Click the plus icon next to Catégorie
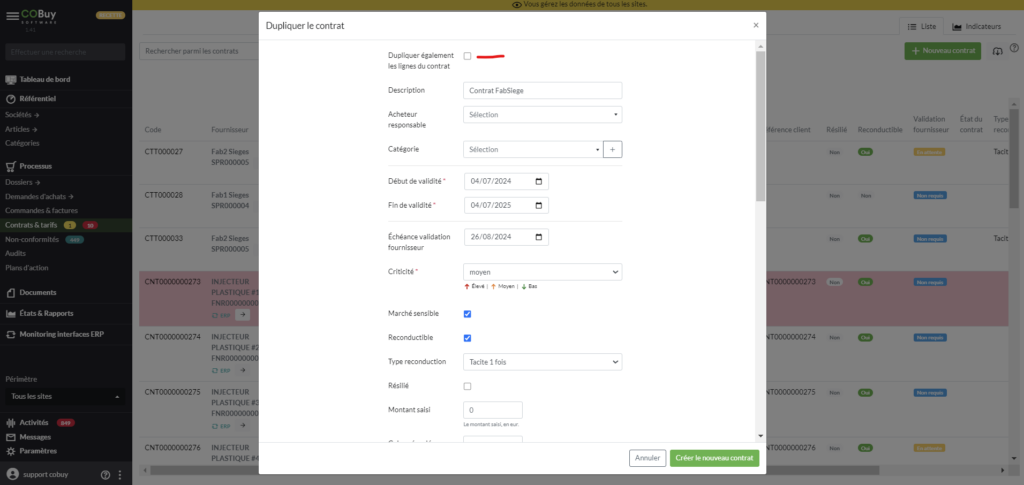1024x485 pixels. (613, 149)
